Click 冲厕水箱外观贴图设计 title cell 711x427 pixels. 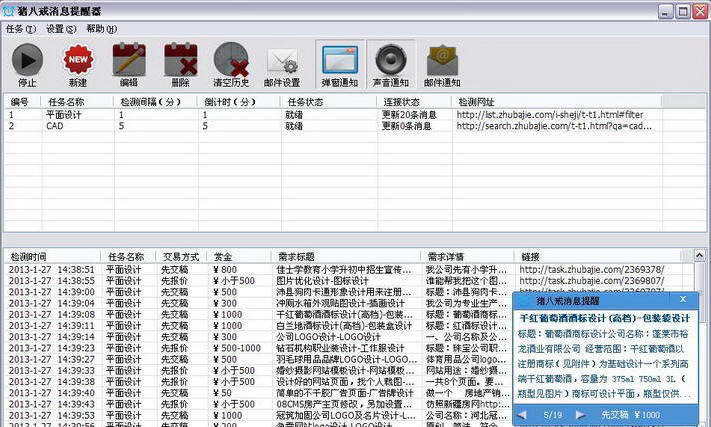pyautogui.click(x=340, y=303)
